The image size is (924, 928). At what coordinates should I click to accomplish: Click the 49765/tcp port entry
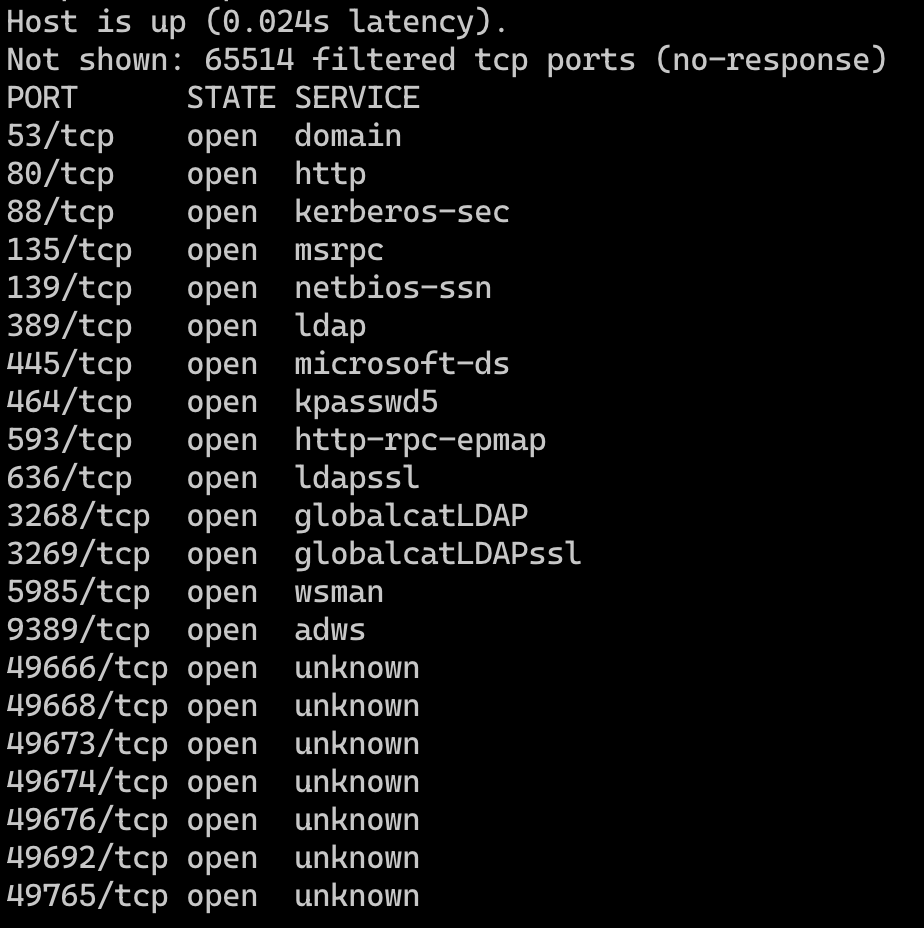click(87, 896)
